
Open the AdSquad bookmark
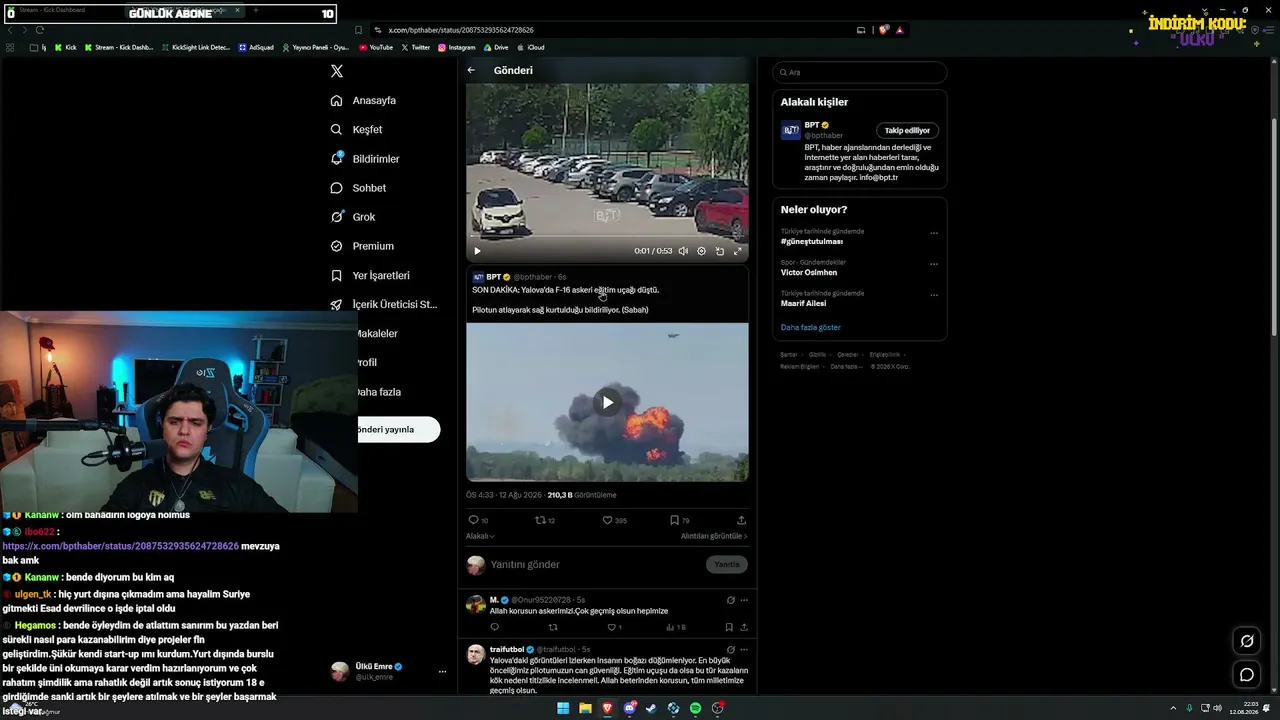click(256, 47)
